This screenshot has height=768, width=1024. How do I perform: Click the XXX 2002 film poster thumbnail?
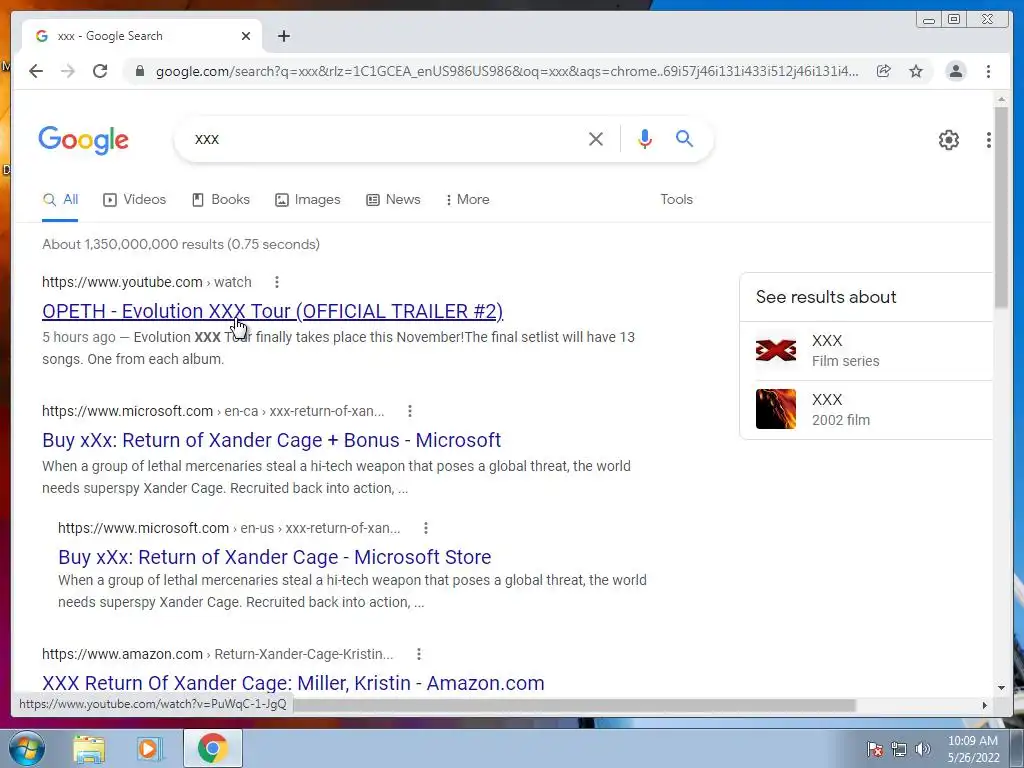coord(776,409)
